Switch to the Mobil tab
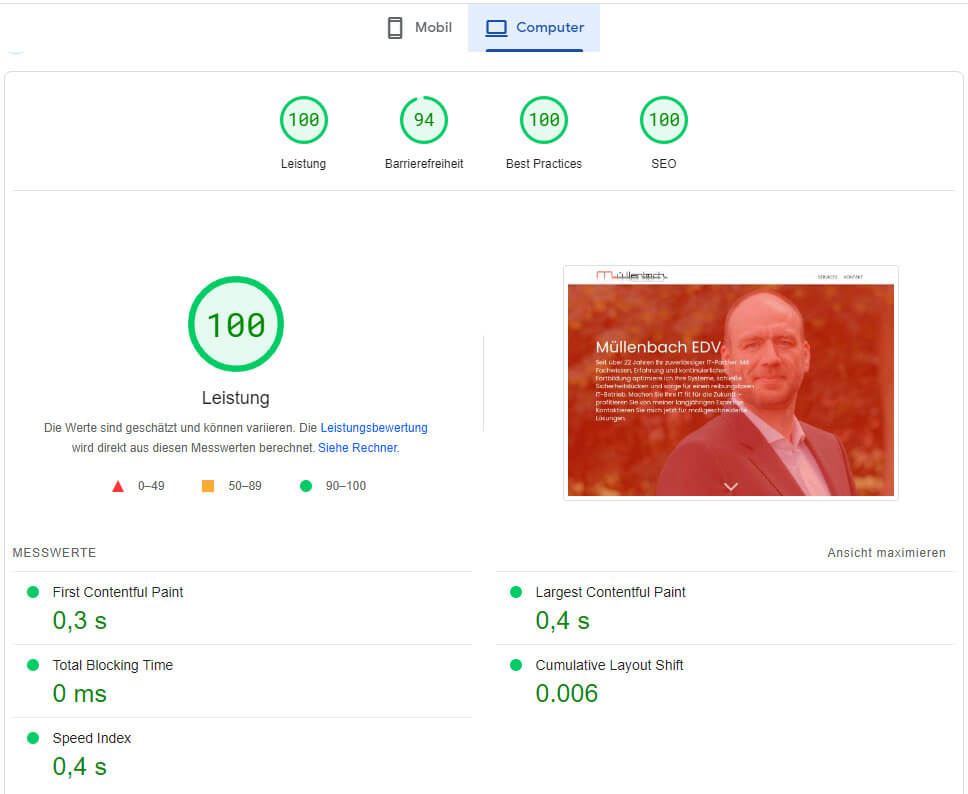This screenshot has width=968, height=794. point(419,28)
